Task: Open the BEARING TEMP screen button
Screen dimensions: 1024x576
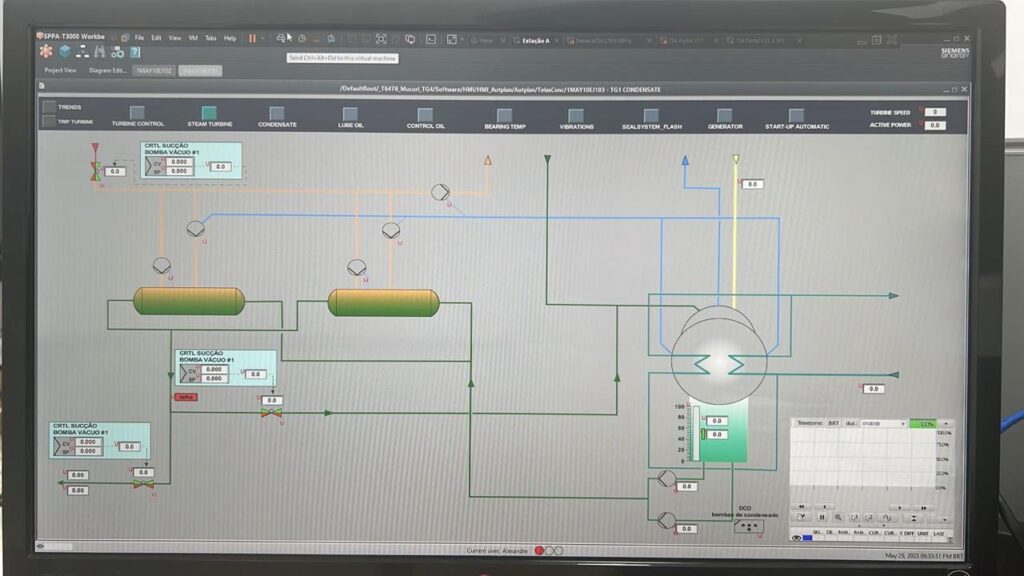Action: coord(504,116)
